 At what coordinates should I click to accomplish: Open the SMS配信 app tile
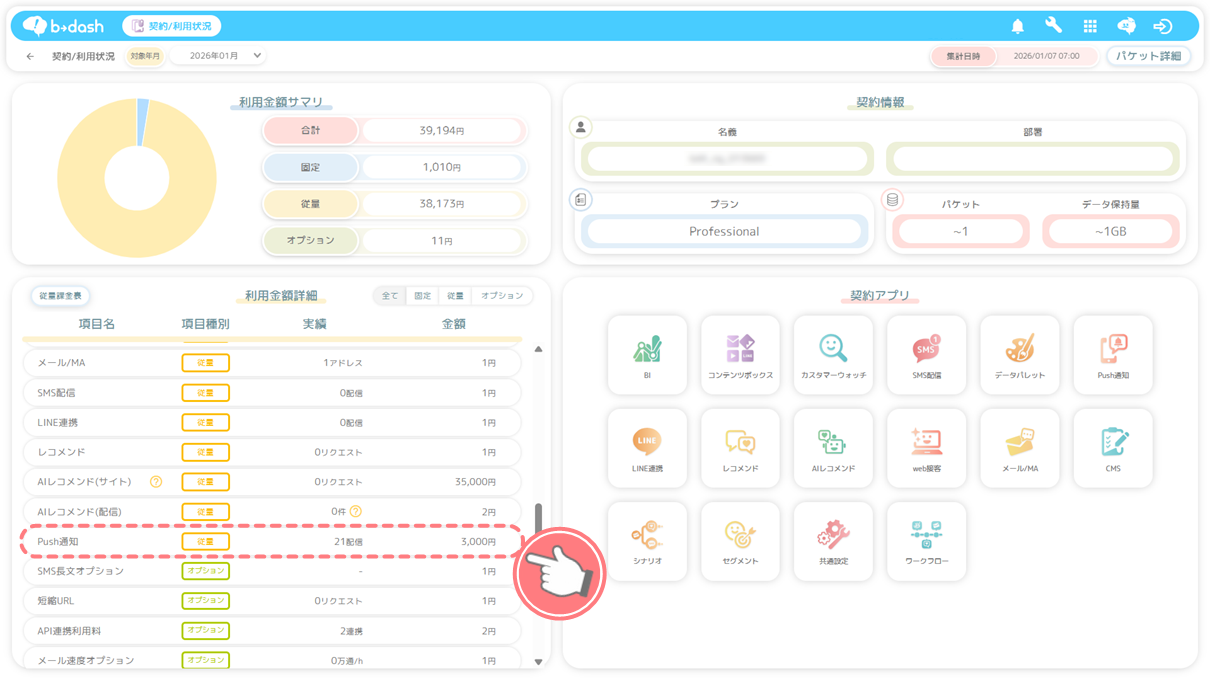[x=926, y=354]
